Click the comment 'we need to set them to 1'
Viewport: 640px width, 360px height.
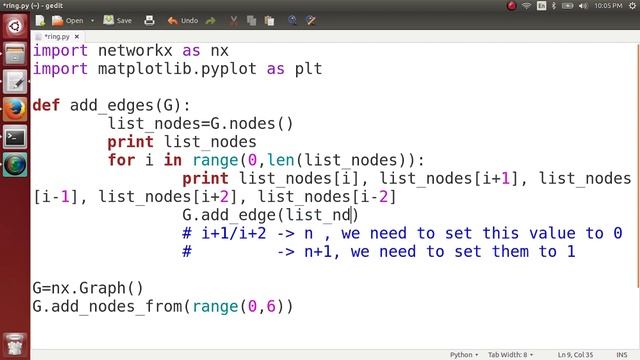point(463,251)
